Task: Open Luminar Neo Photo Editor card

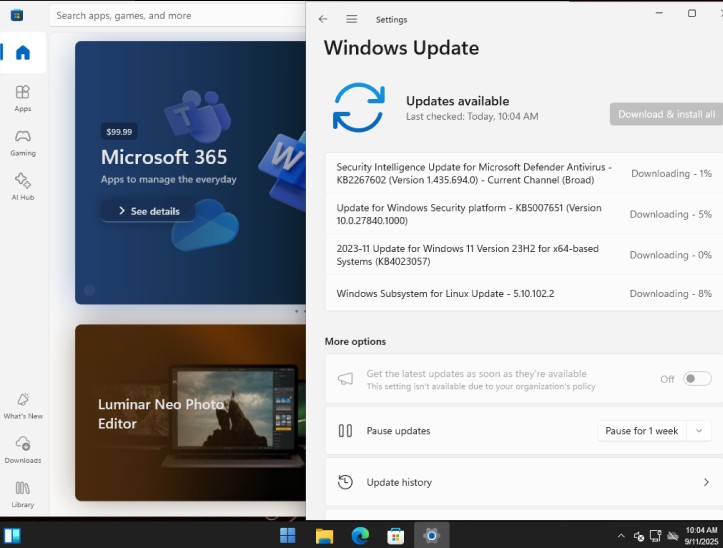Action: coord(190,412)
